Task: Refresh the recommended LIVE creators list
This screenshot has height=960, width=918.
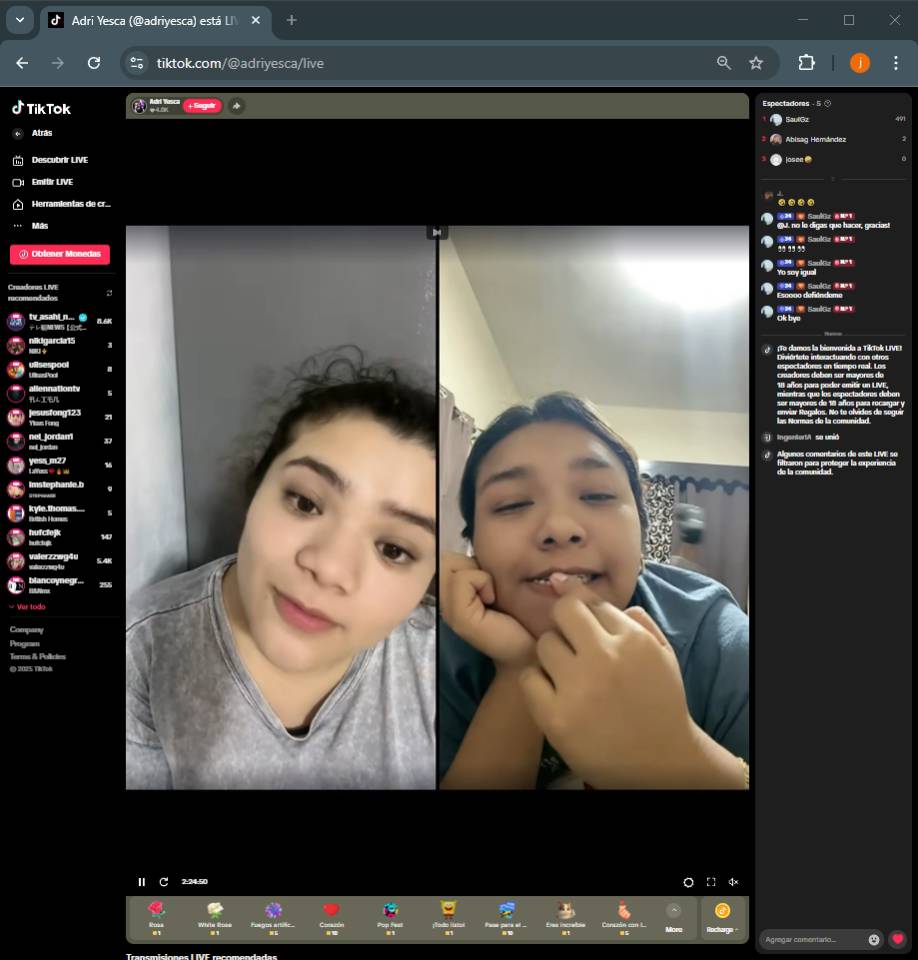Action: pyautogui.click(x=109, y=293)
